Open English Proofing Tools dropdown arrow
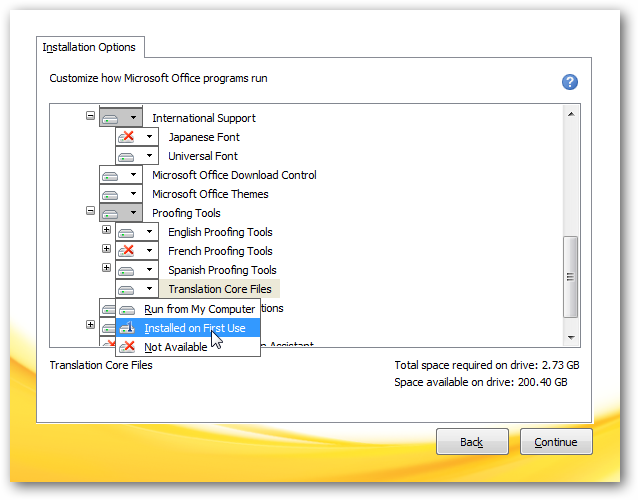The width and height of the screenshot is (638, 500). pos(149,231)
